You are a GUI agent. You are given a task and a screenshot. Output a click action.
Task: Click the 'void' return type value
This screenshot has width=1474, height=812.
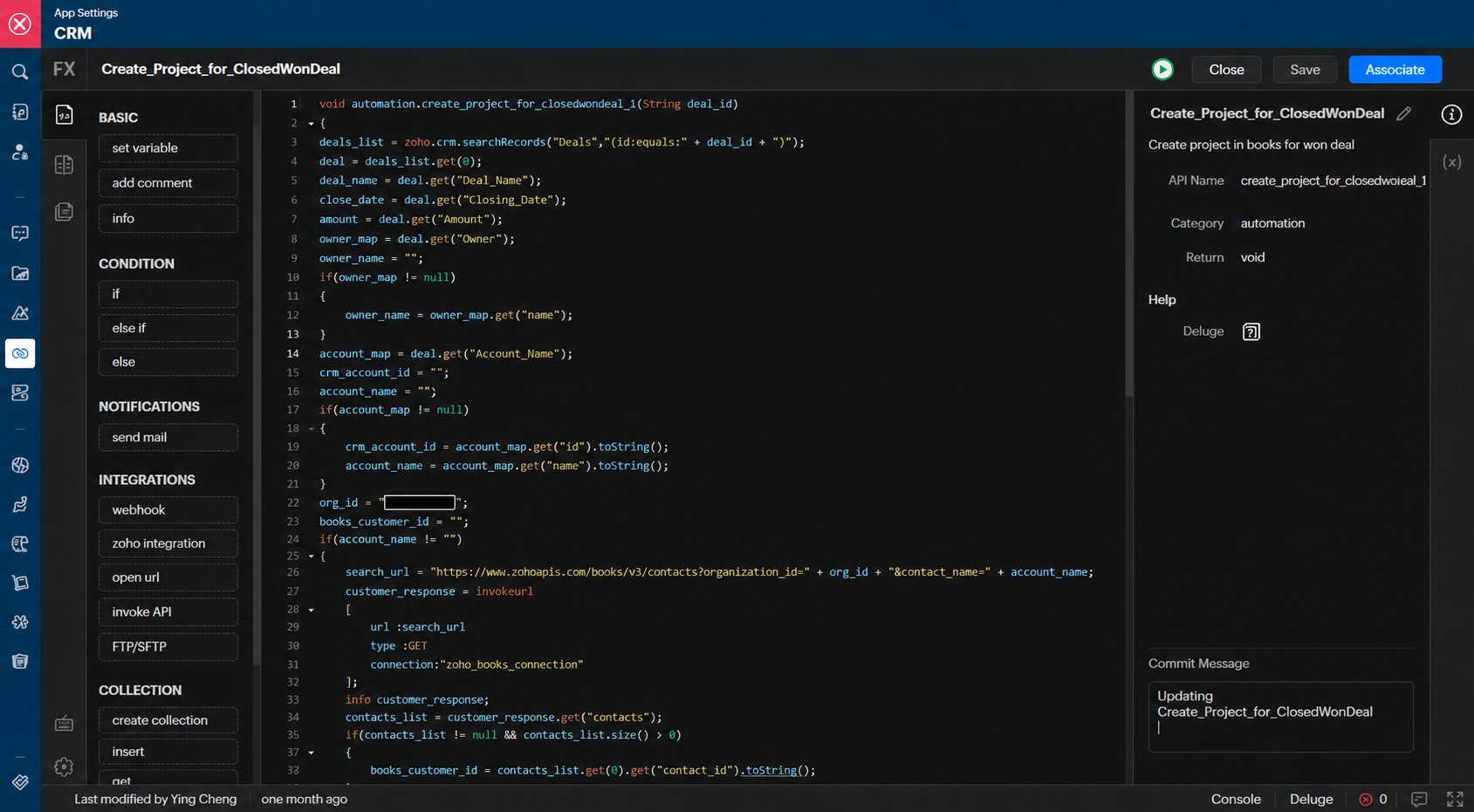1252,257
